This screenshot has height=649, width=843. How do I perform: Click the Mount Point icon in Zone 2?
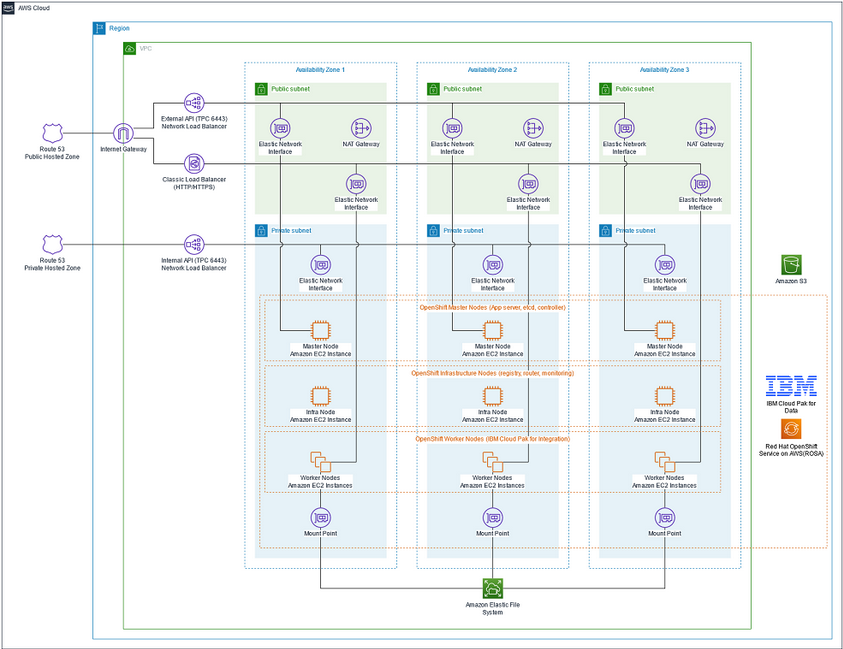[x=492, y=518]
